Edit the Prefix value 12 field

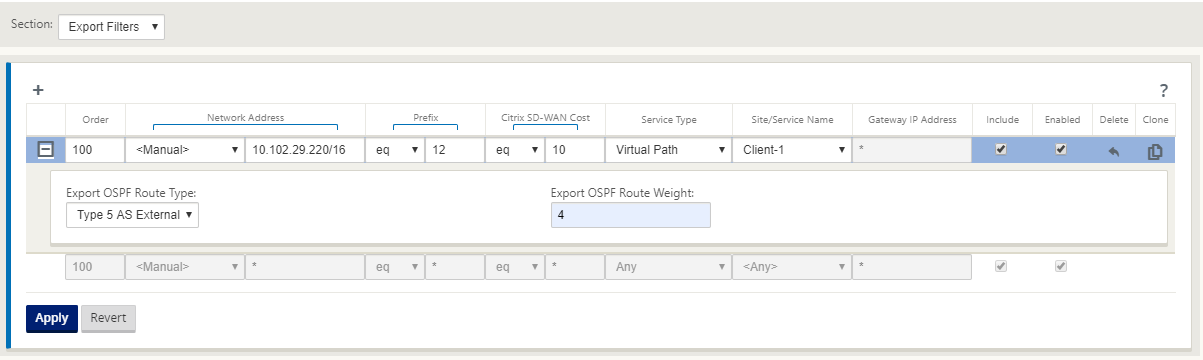454,150
